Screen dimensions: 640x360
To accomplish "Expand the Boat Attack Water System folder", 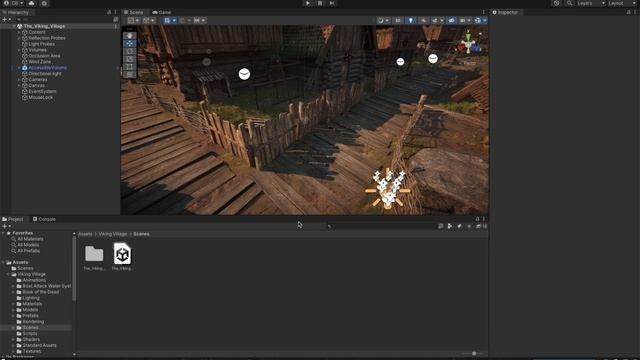I will [13, 286].
